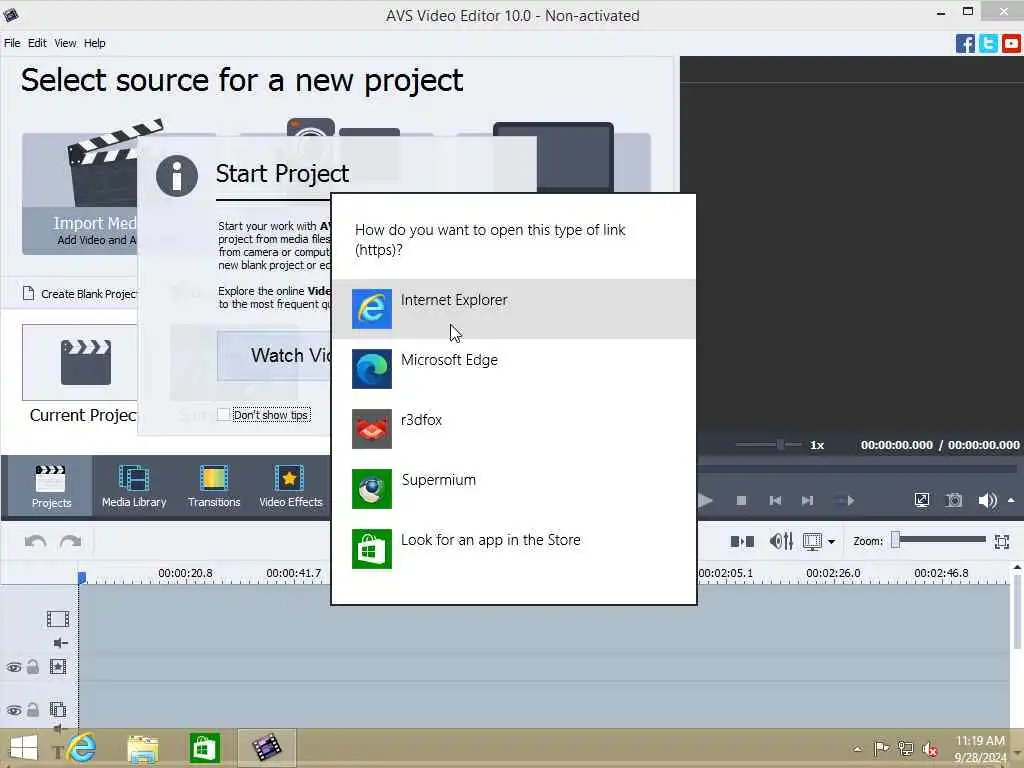Screen dimensions: 1024x768
Task: Click the zoom to fit timeline icon
Action: (1002, 541)
